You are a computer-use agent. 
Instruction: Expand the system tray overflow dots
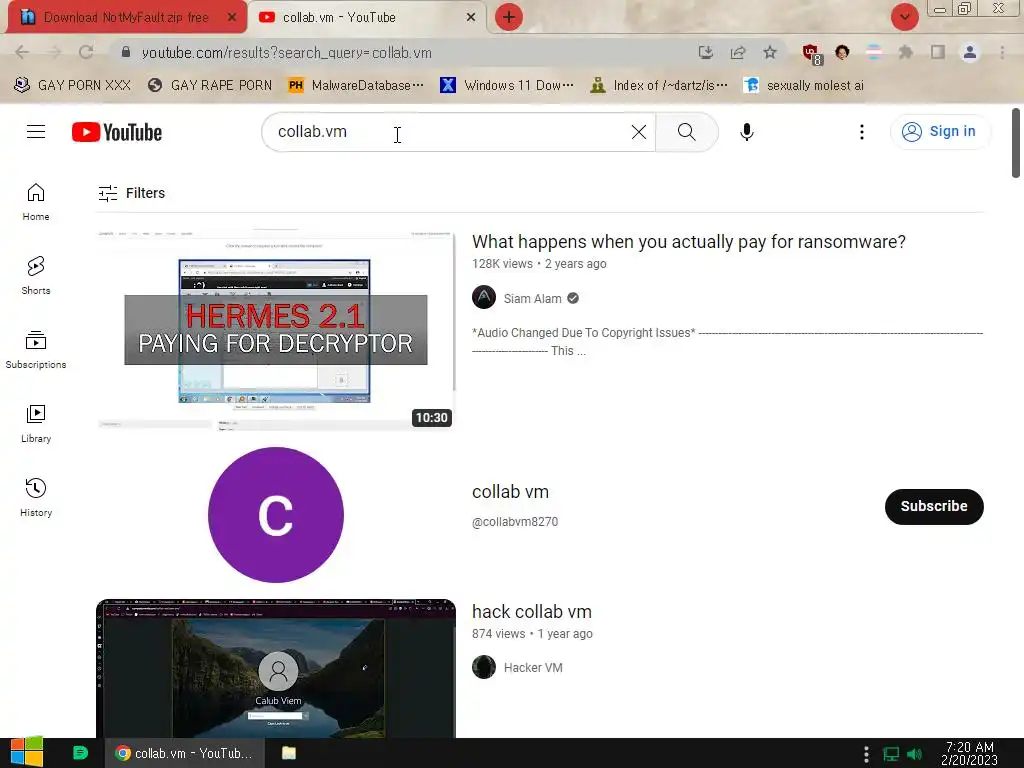(866, 754)
